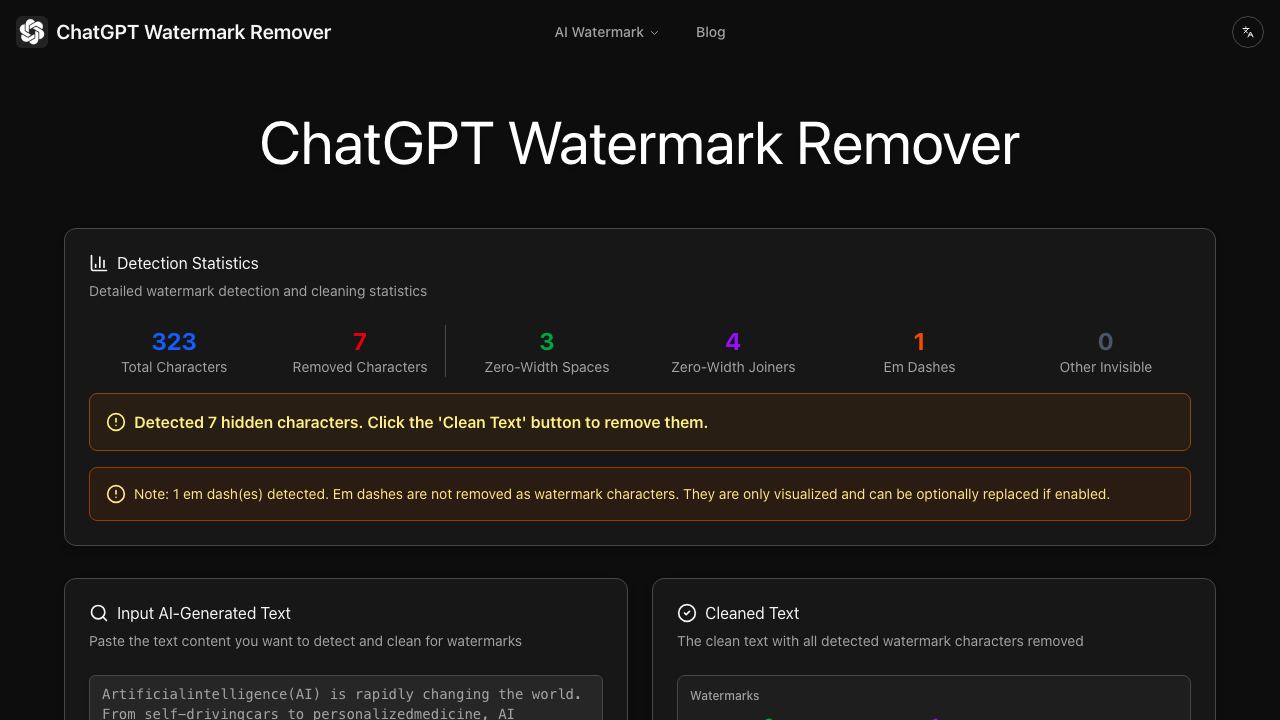Click the 4 Zero-Width Joiners count

click(733, 342)
